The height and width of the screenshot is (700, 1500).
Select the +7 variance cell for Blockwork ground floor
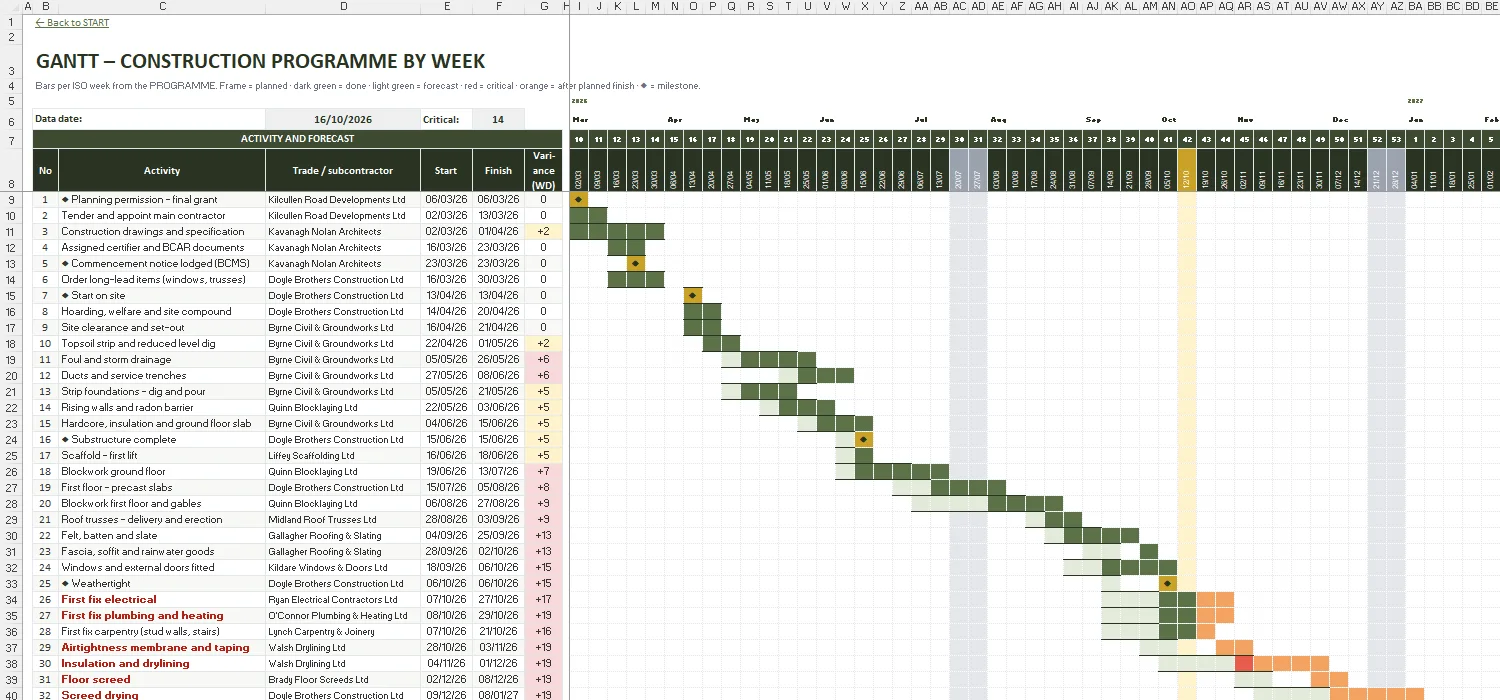tap(544, 471)
